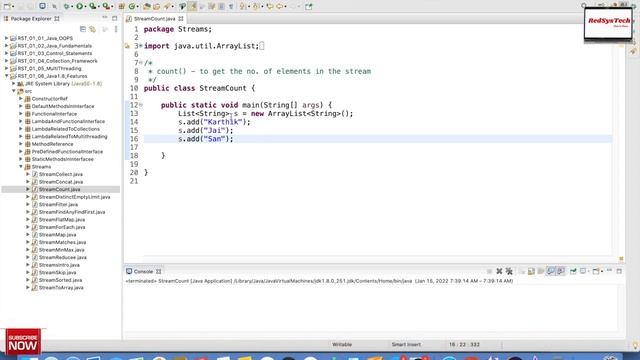Toggle Link with Editor in Package Explorer
Viewport: 640px width, 360px height.
[x=93, y=29]
